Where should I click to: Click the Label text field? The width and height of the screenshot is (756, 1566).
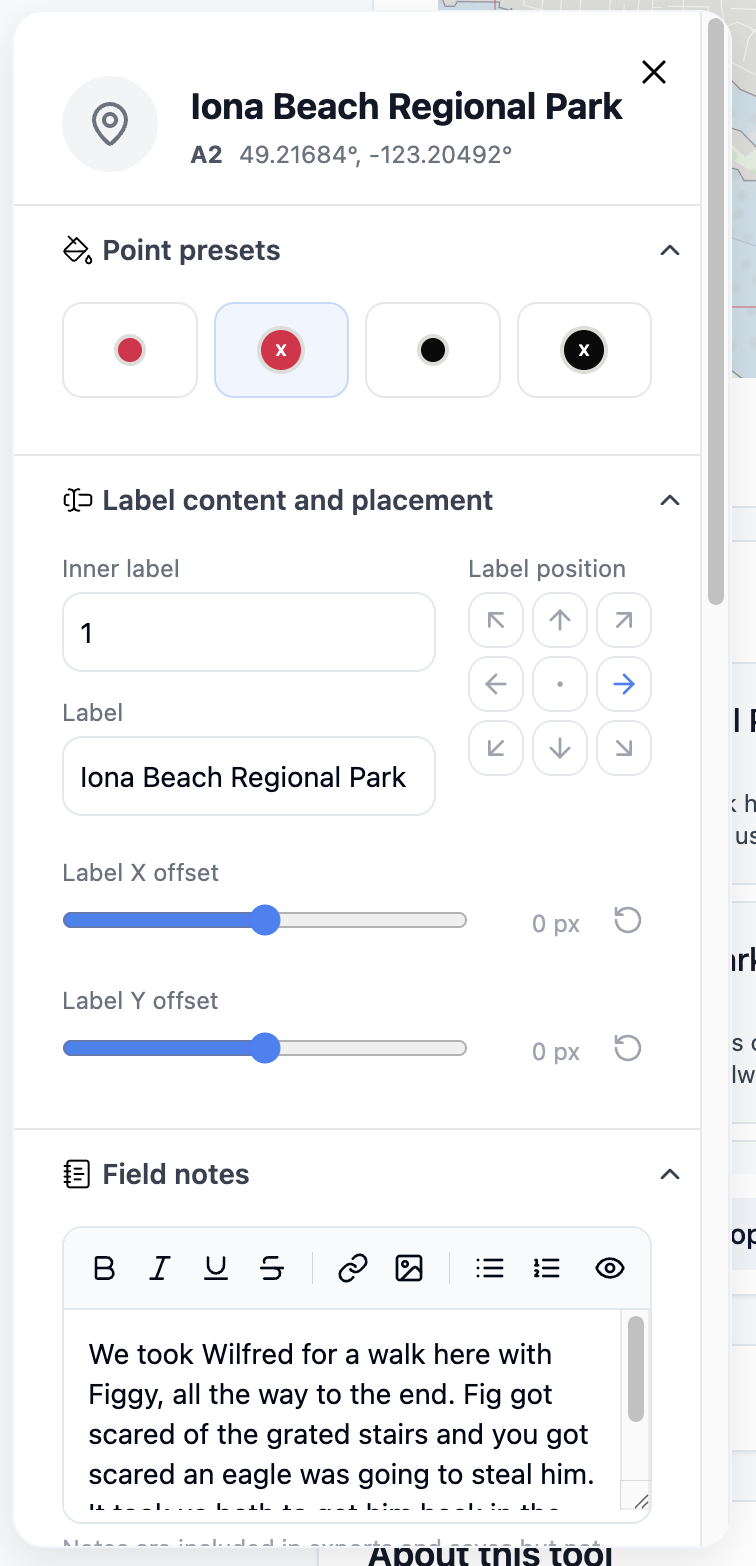(249, 777)
